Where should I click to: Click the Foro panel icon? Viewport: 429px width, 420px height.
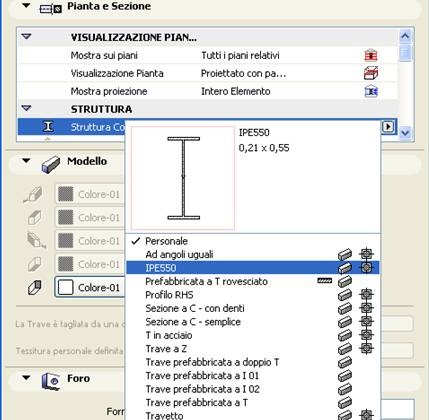tap(51, 381)
